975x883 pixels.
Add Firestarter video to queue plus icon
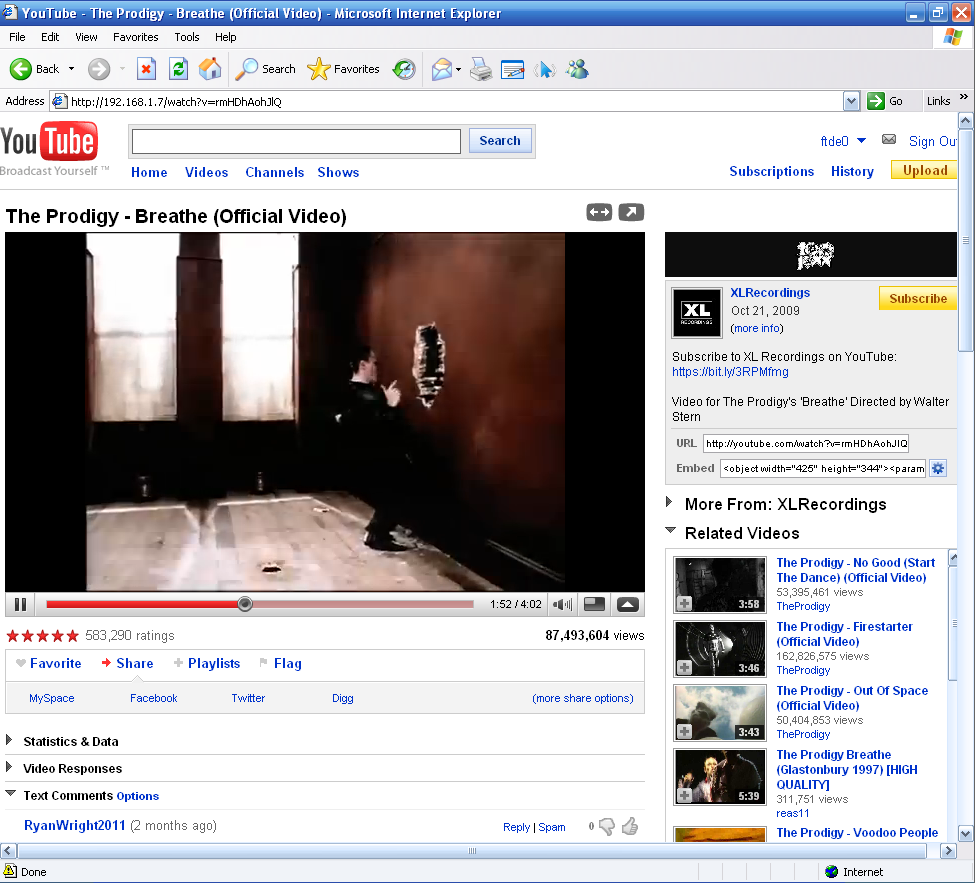coord(684,667)
